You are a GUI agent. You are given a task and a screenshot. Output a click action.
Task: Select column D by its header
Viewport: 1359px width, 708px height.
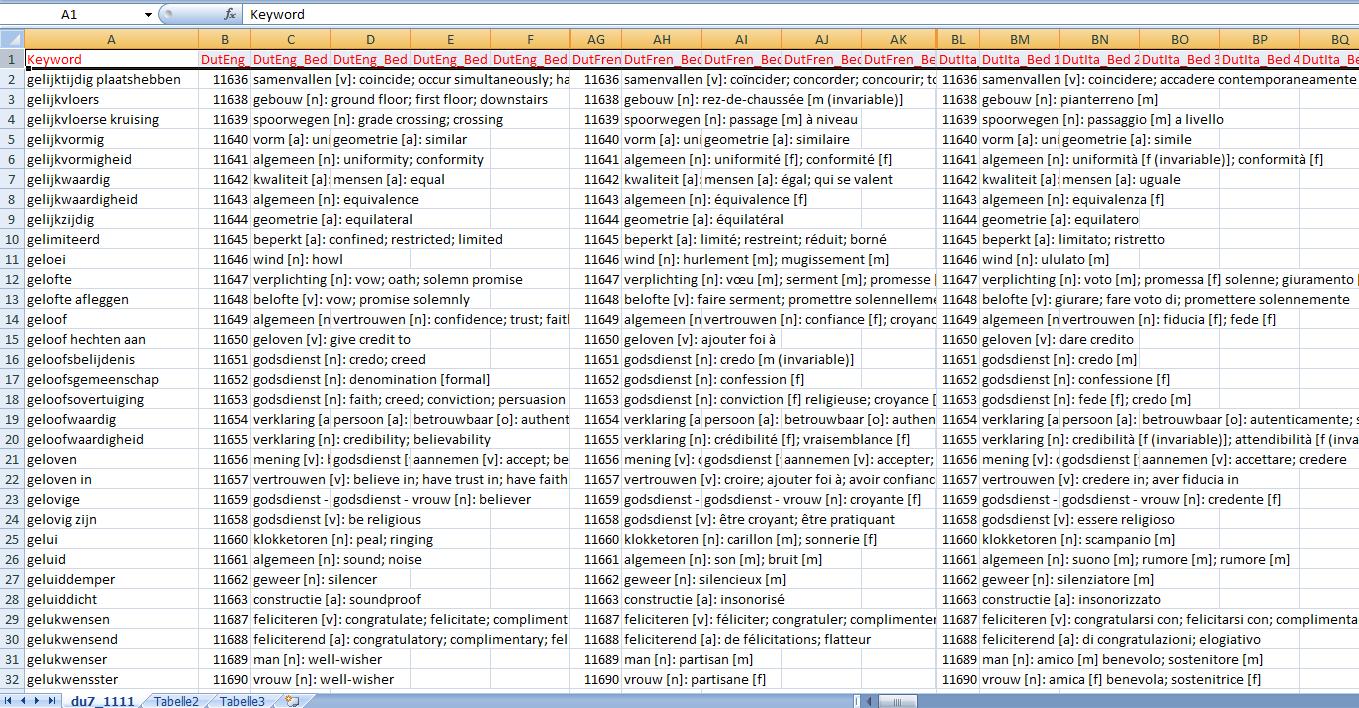[370, 39]
